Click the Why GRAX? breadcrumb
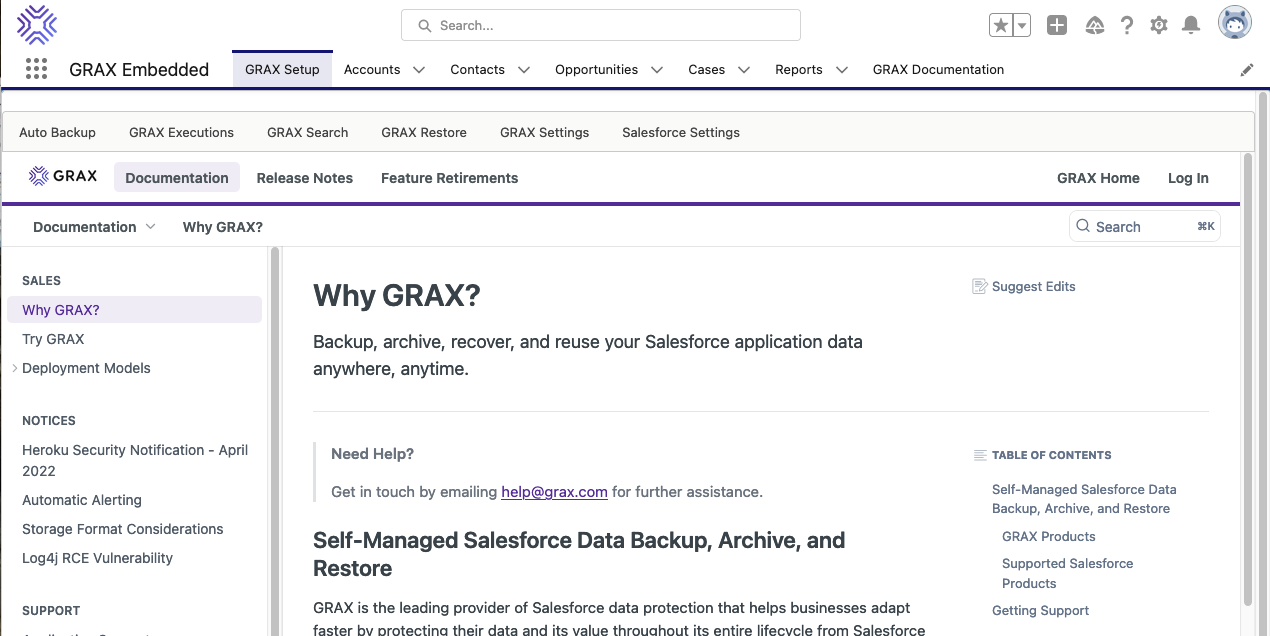 click(222, 227)
